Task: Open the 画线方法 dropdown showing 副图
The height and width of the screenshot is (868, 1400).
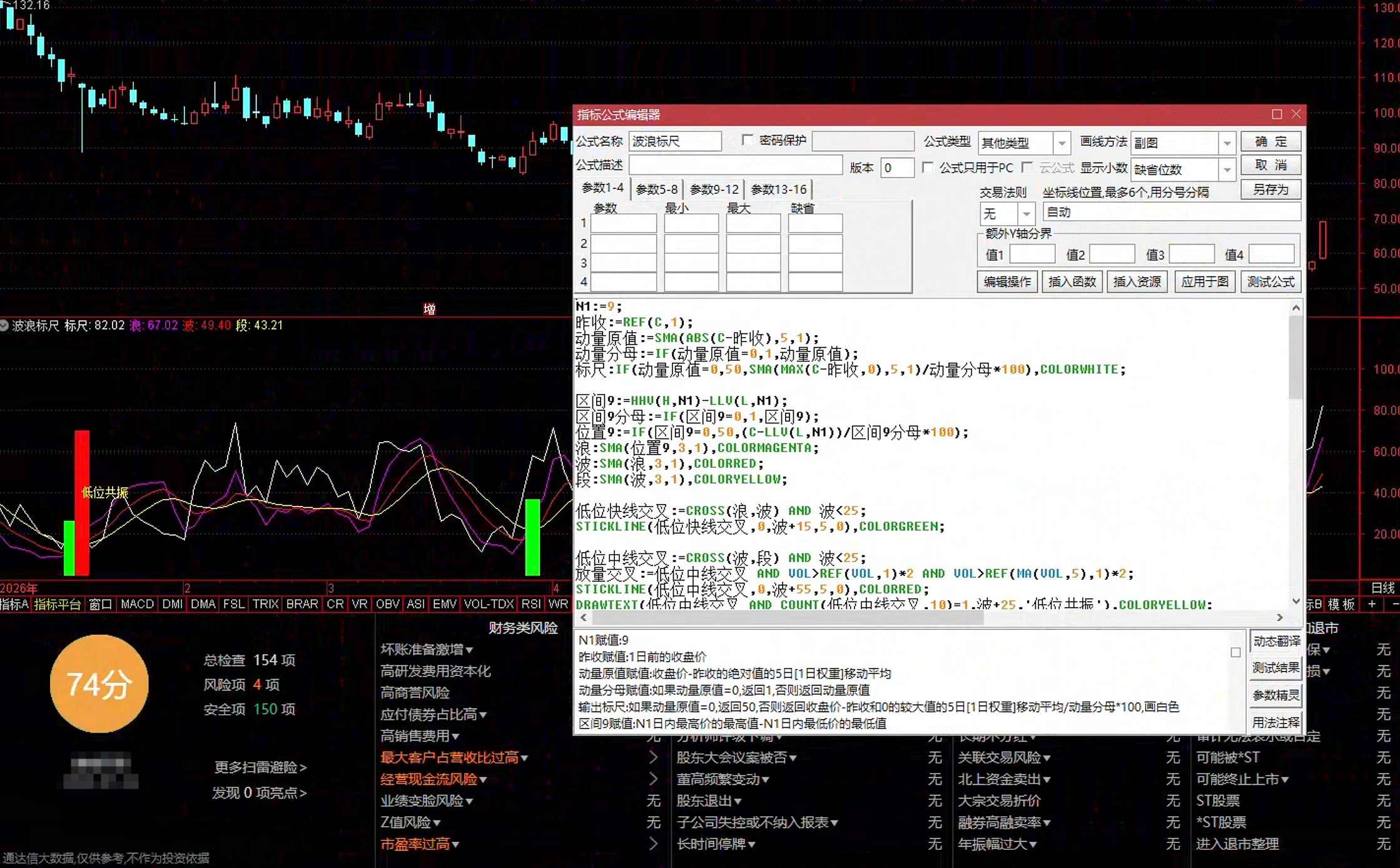Action: [x=1227, y=143]
